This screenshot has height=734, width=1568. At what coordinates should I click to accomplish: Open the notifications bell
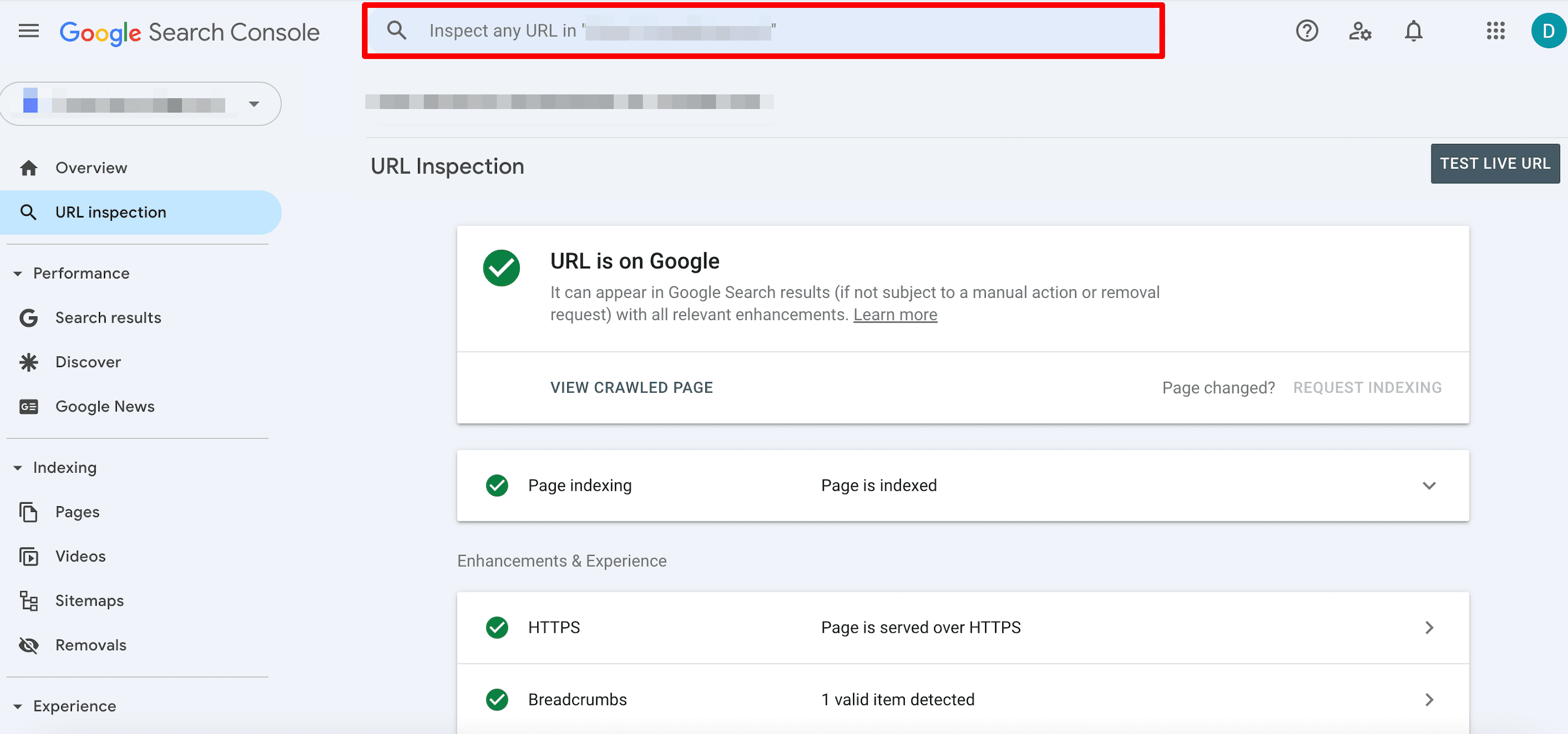(1413, 31)
